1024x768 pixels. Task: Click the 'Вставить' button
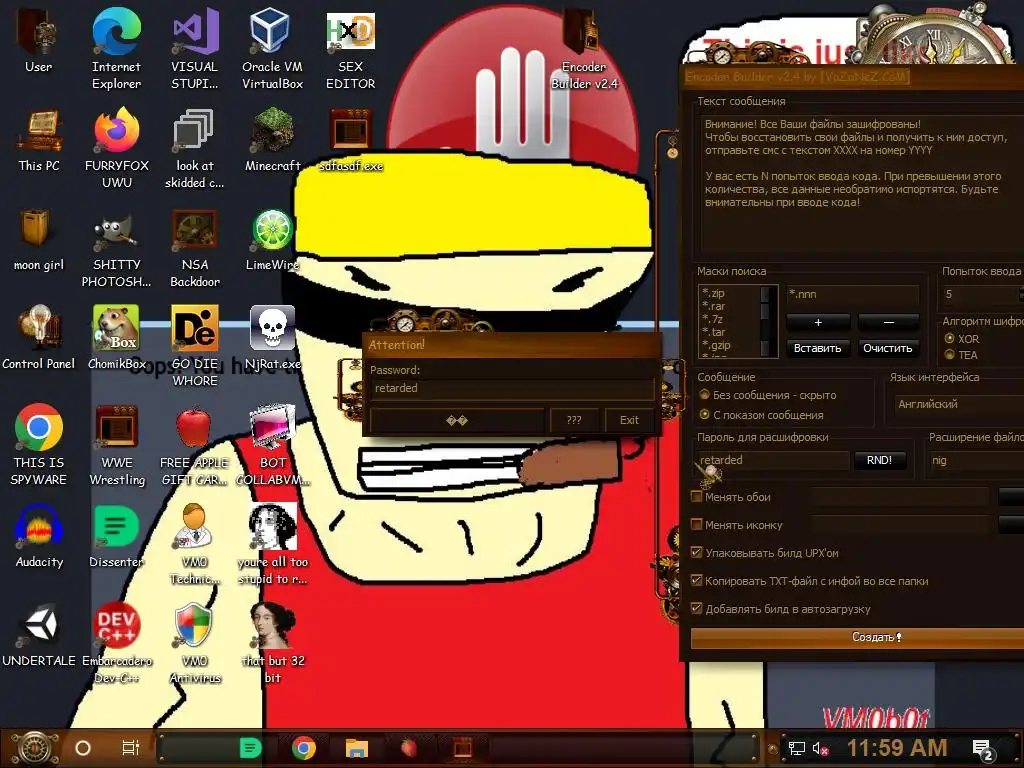tap(818, 348)
